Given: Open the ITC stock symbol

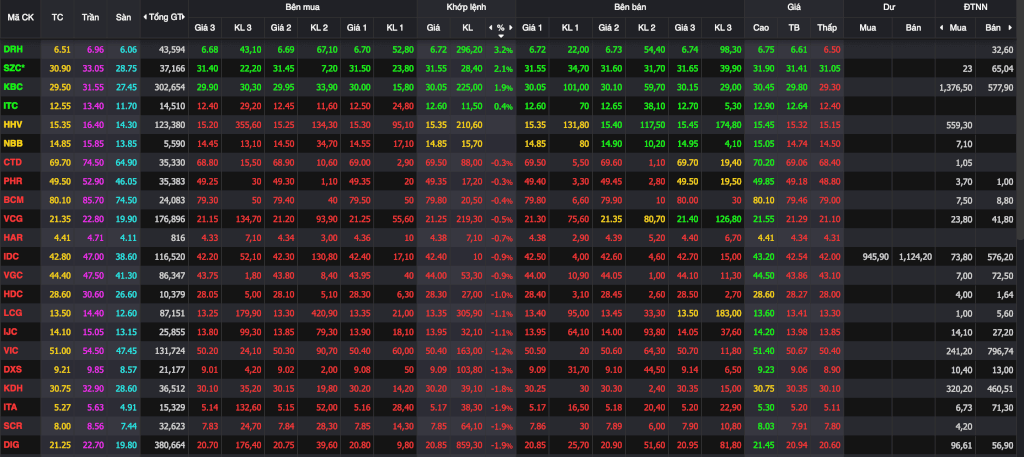Looking at the screenshot, I should (10, 106).
